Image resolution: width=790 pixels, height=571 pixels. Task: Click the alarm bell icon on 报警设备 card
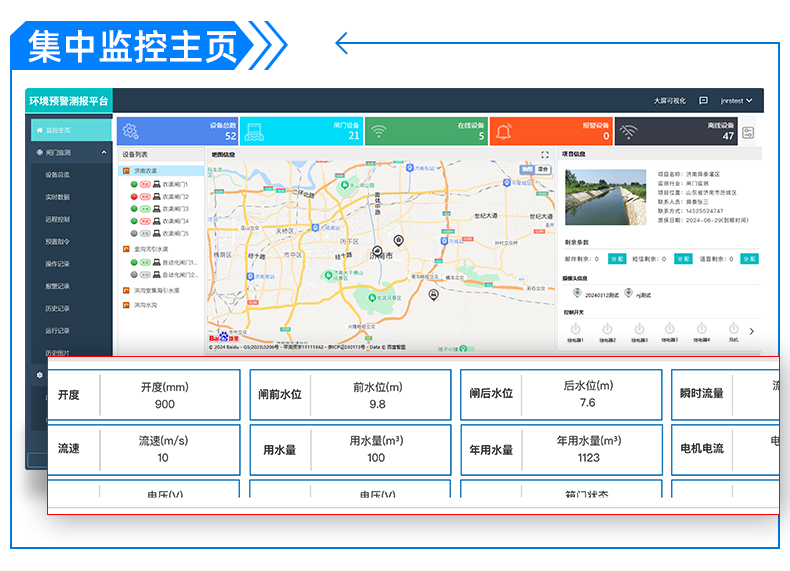(x=503, y=131)
